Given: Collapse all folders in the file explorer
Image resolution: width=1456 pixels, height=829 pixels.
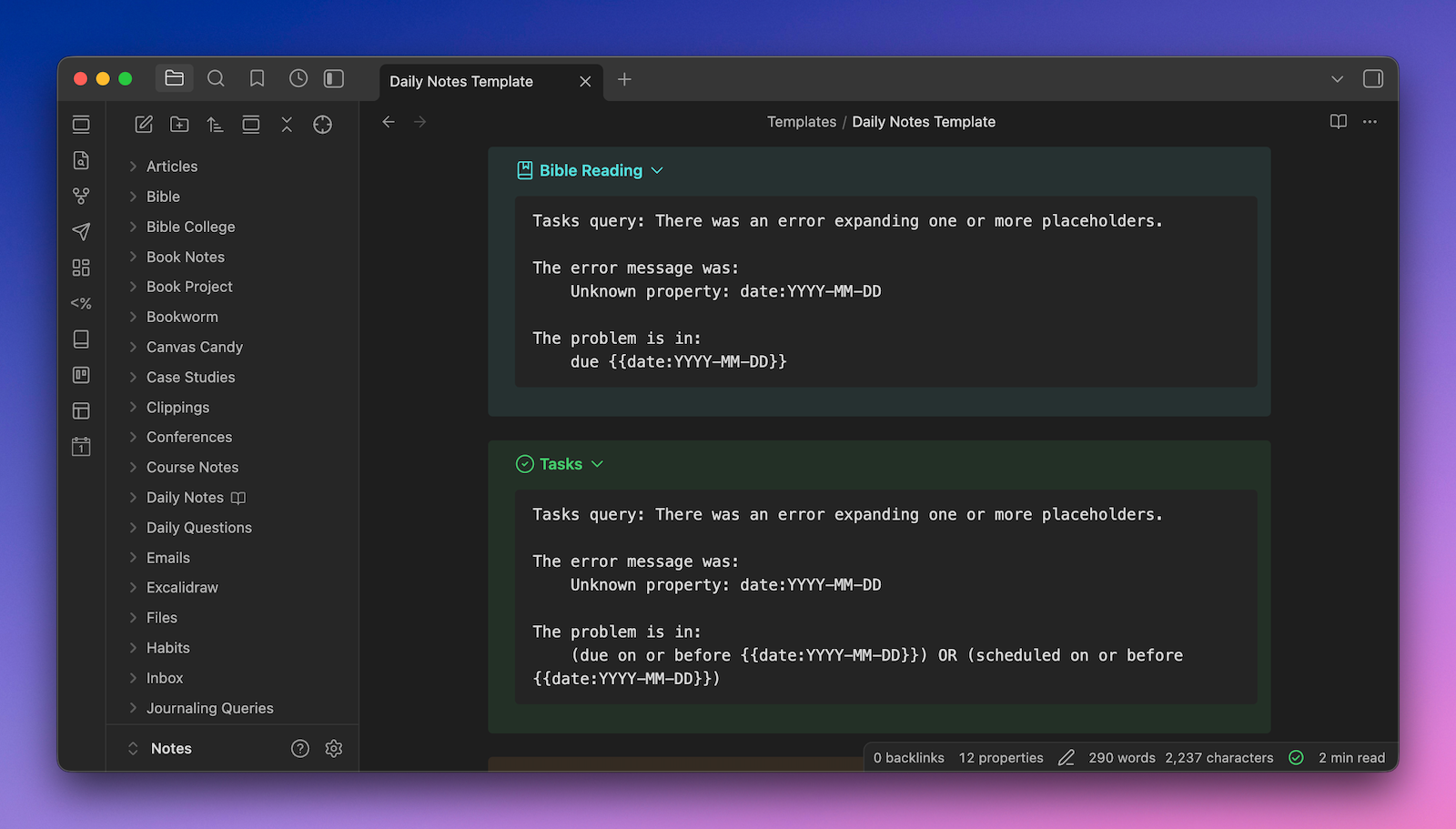Looking at the screenshot, I should 287,125.
